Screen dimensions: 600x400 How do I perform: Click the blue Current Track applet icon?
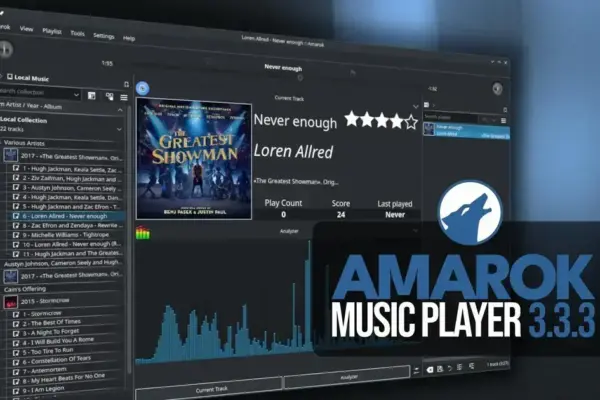tap(143, 88)
